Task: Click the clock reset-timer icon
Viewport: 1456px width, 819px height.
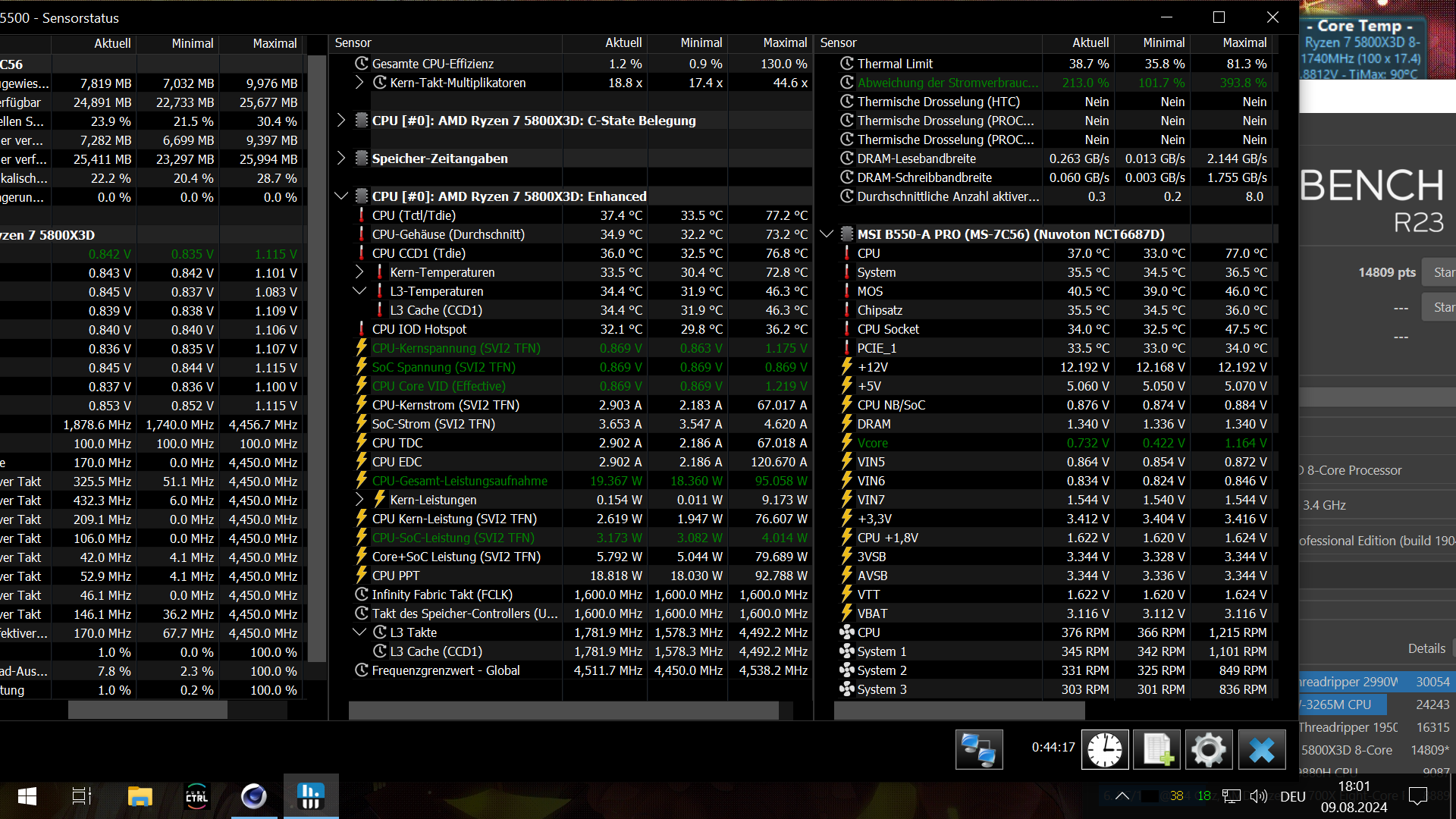Action: [1105, 749]
